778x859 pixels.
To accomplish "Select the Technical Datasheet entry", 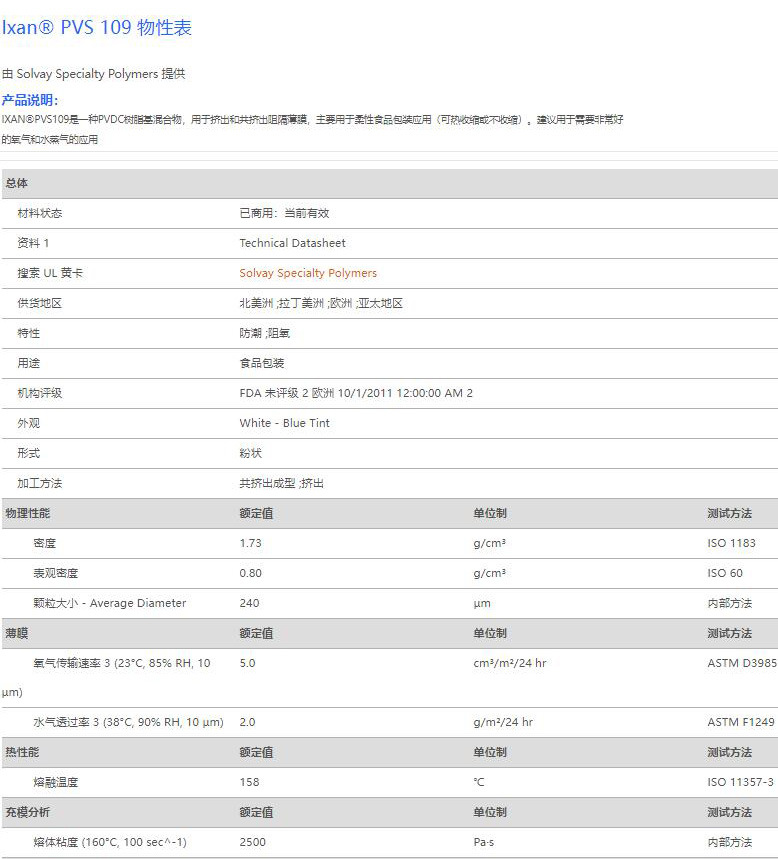I will (x=292, y=243).
